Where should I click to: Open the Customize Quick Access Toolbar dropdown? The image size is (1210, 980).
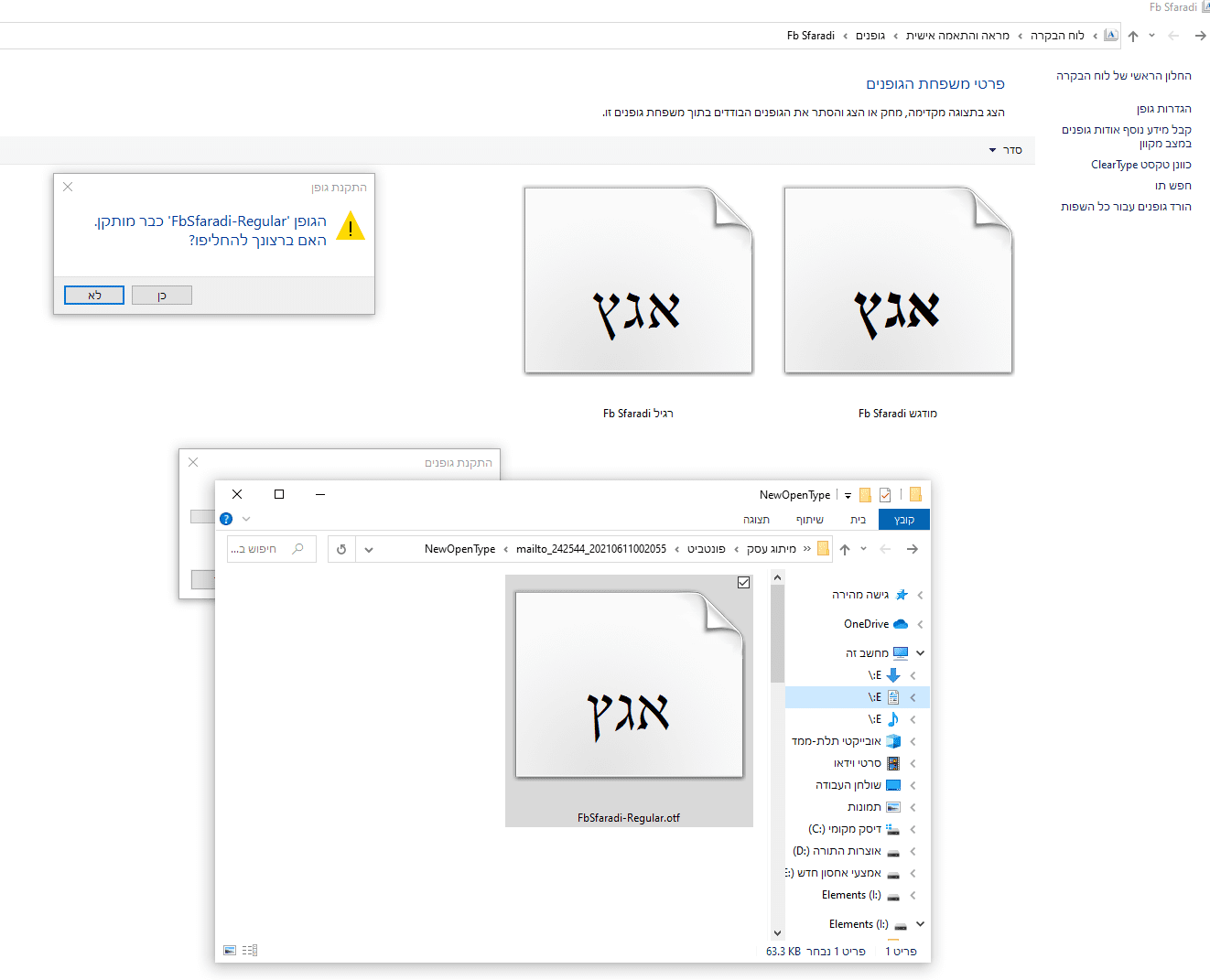[848, 495]
